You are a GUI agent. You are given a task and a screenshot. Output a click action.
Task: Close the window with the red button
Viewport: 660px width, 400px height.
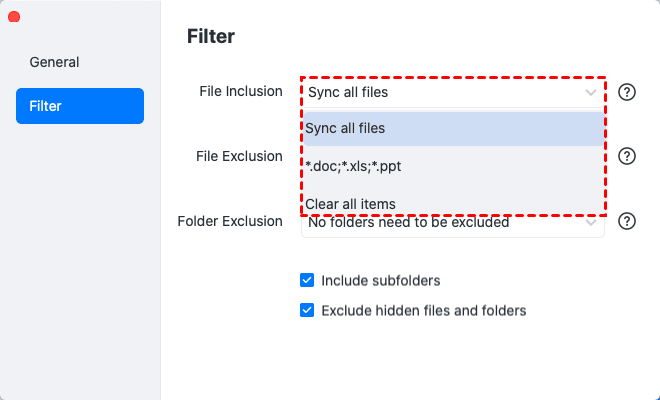pyautogui.click(x=14, y=16)
